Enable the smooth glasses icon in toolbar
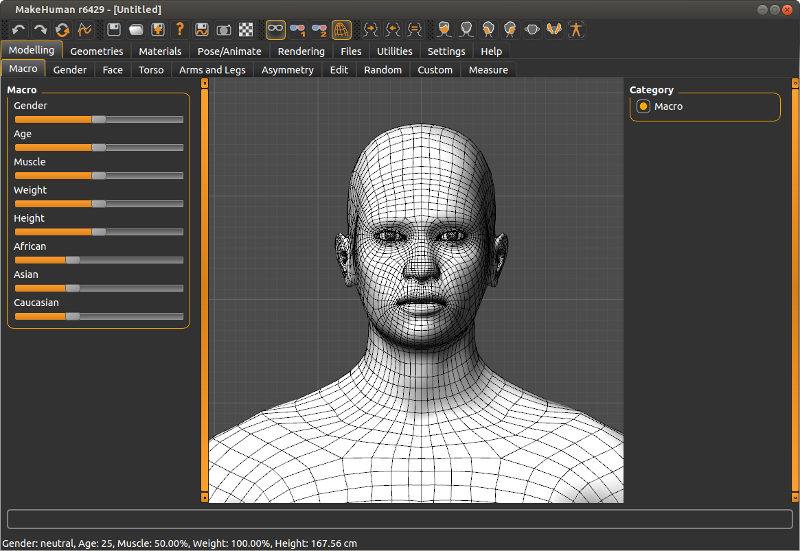Viewport: 800px width, 551px height. tap(275, 29)
